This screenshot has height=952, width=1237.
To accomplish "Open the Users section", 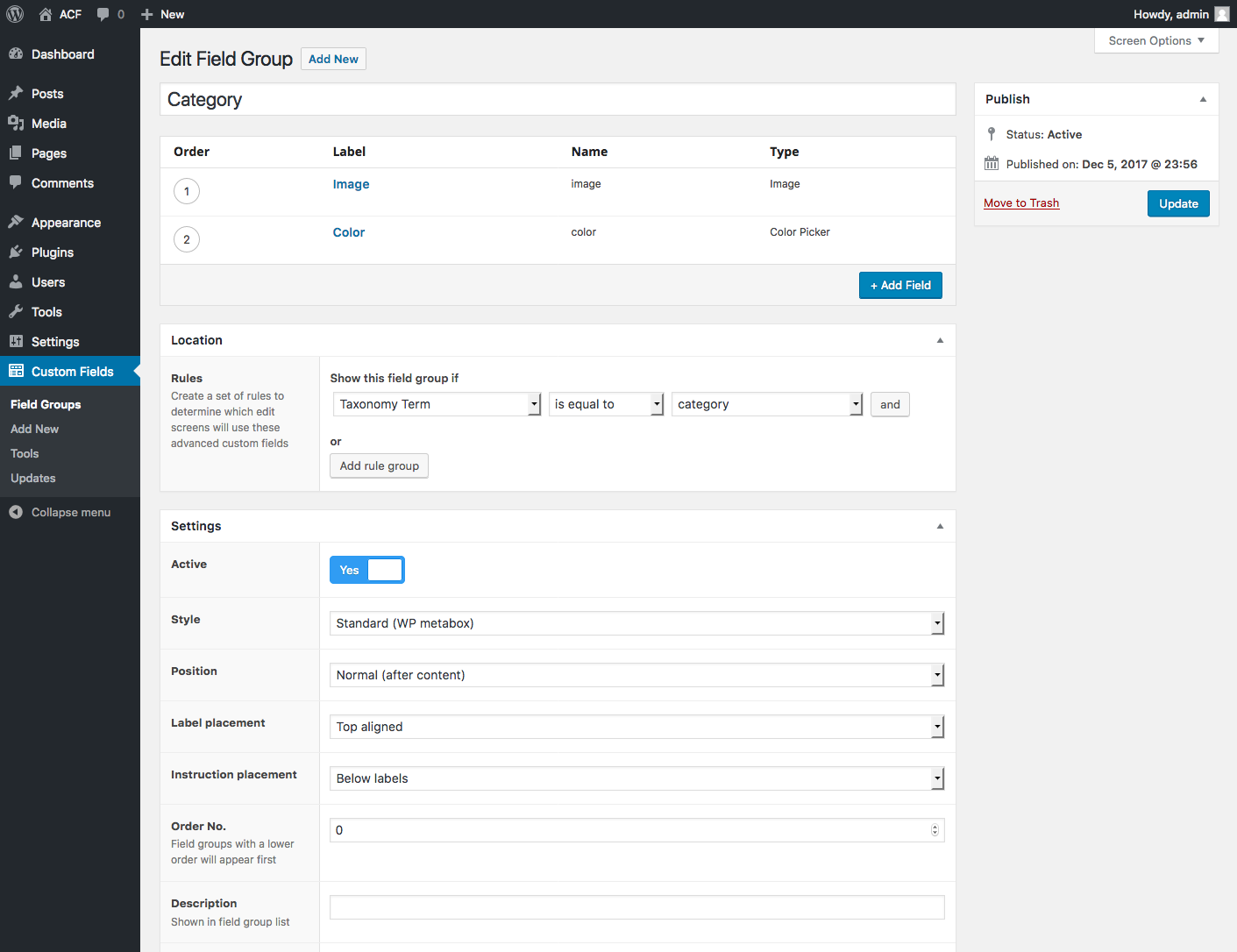I will click(48, 281).
